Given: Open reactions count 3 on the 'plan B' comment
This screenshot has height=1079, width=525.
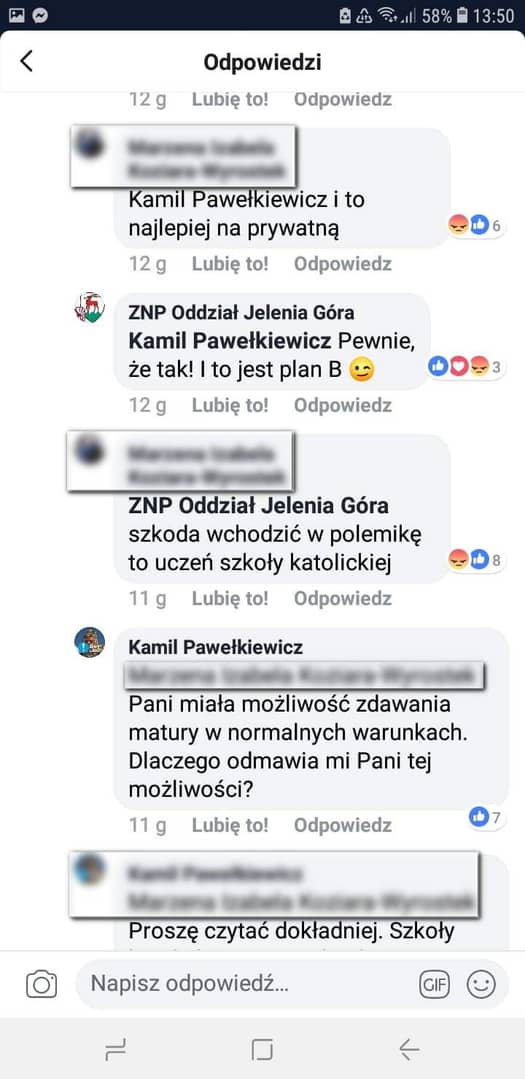Looking at the screenshot, I should click(x=466, y=367).
